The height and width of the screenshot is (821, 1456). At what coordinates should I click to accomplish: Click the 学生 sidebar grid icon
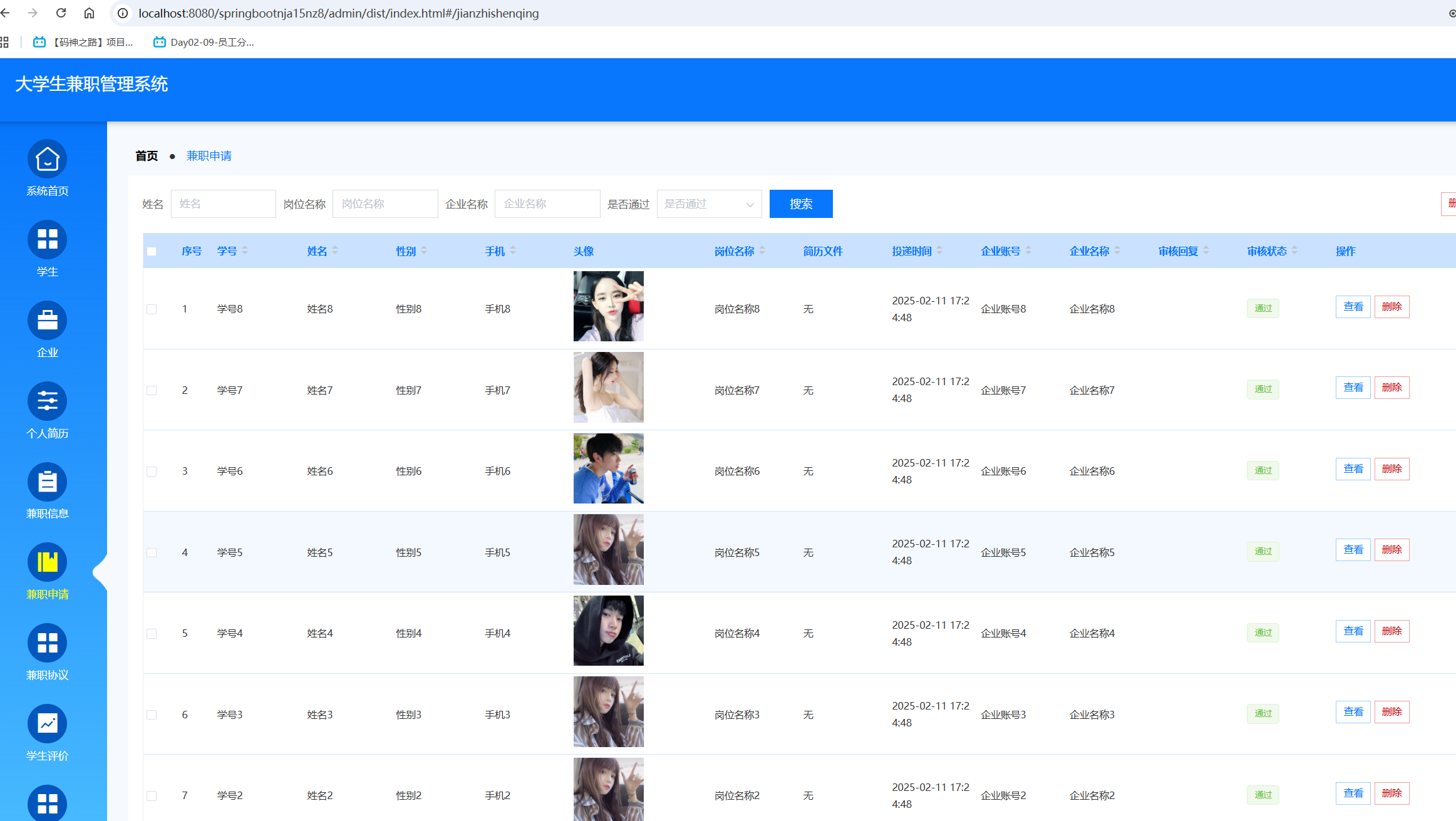pos(47,240)
